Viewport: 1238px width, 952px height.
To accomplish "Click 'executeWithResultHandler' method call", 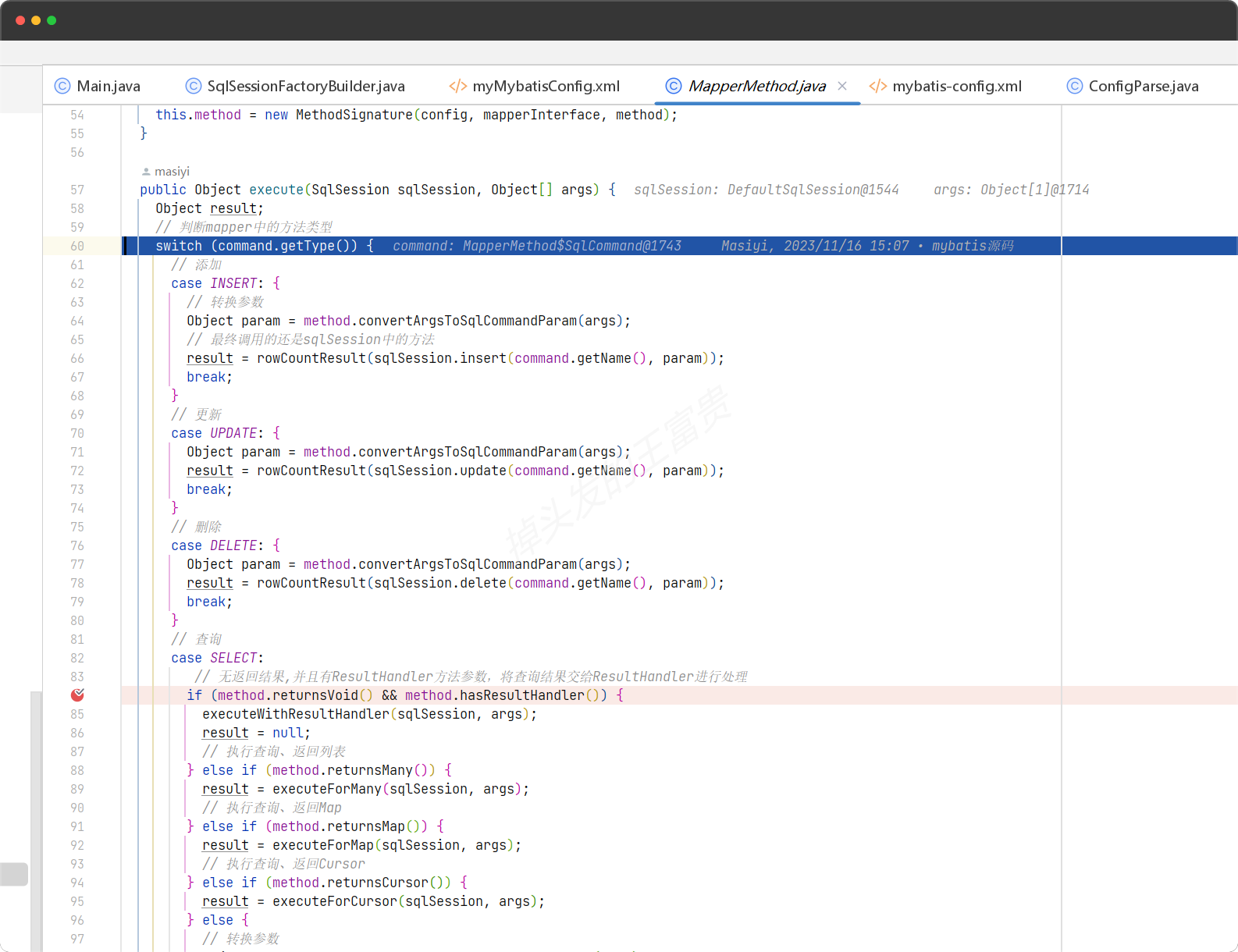I will 296,714.
